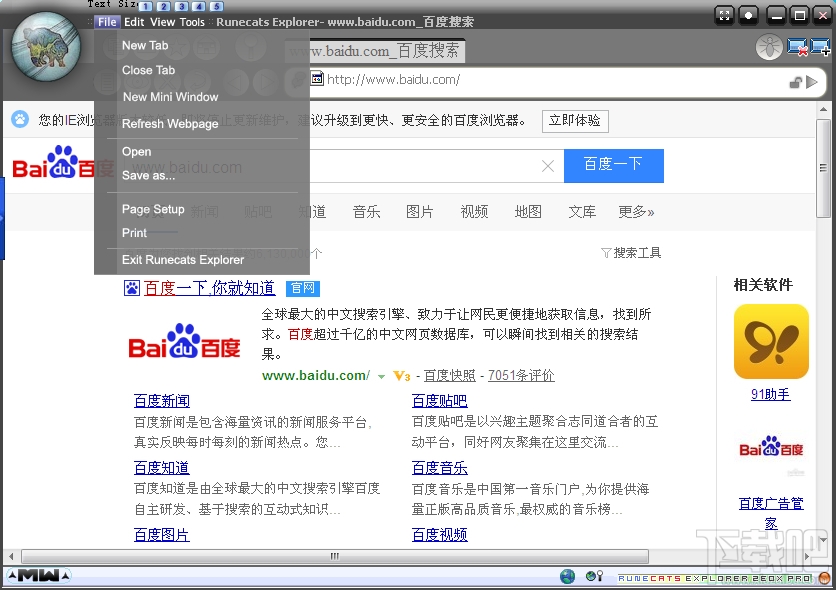Screen dimensions: 836x590
Task: Click the globe-with-key icon in status bar
Action: [x=594, y=576]
